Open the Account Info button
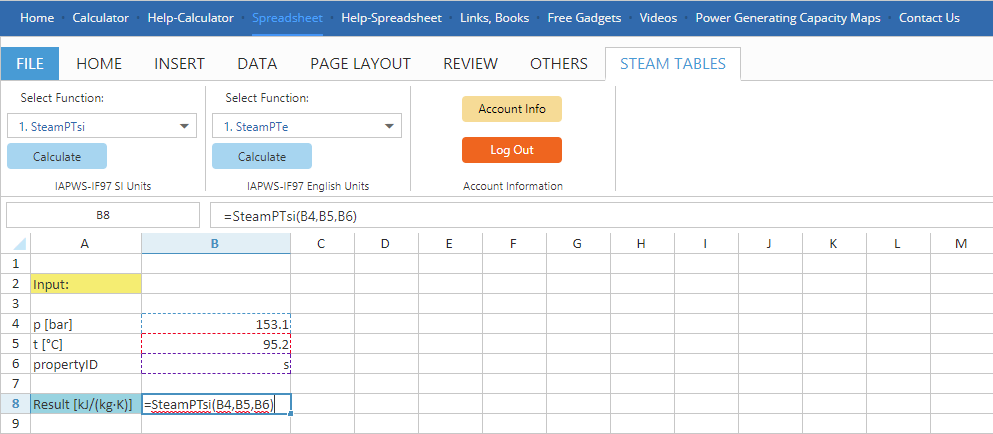This screenshot has width=993, height=434. tap(511, 109)
